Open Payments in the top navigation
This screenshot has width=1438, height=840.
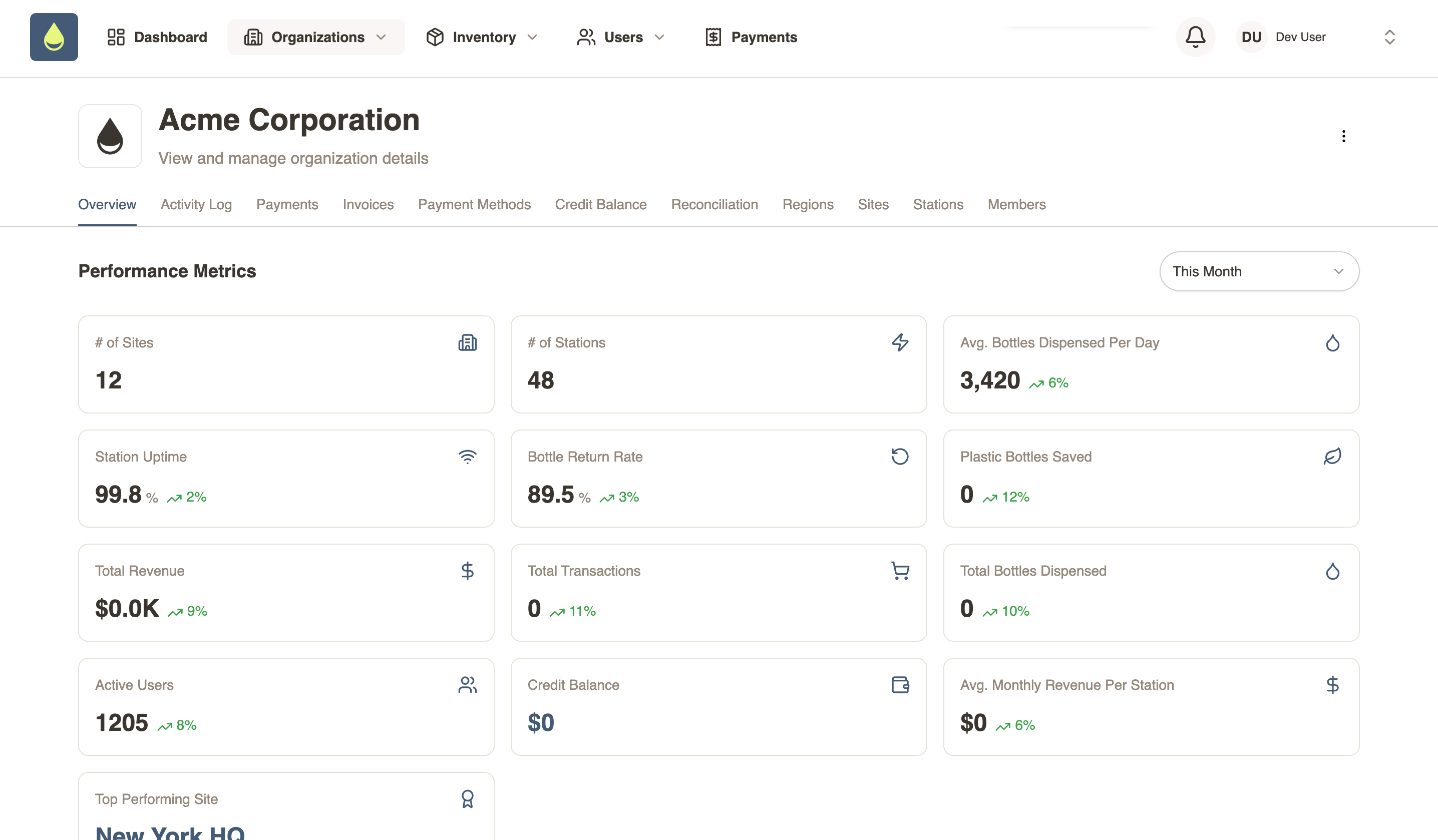pos(751,37)
